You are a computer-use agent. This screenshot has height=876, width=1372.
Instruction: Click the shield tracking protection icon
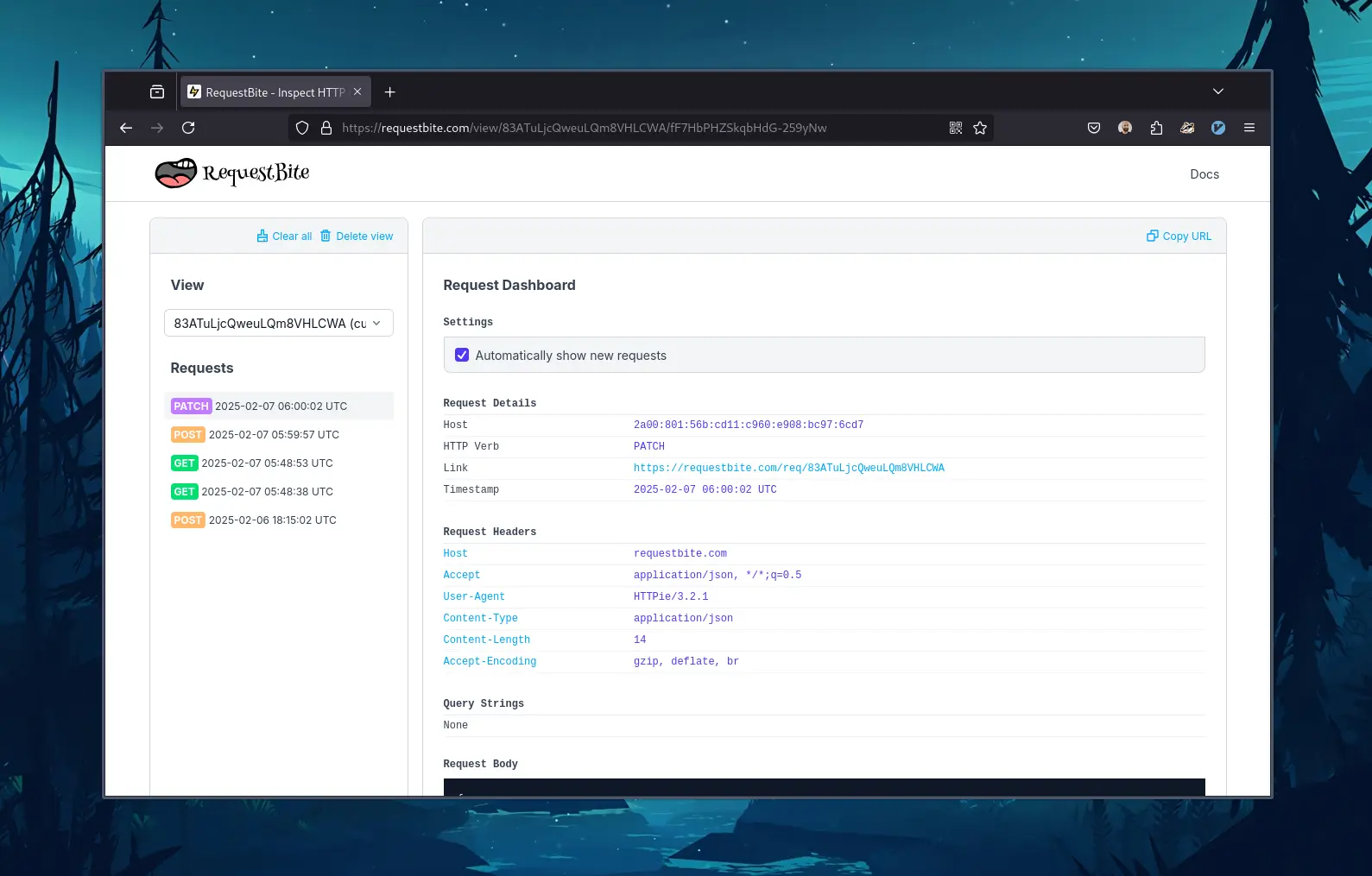tap(302, 128)
